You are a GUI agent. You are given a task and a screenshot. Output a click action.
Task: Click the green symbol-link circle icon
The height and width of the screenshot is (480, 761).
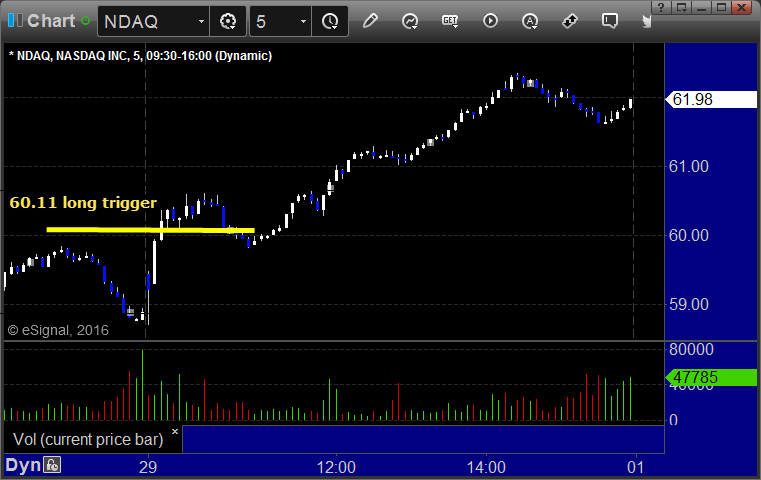[85, 21]
